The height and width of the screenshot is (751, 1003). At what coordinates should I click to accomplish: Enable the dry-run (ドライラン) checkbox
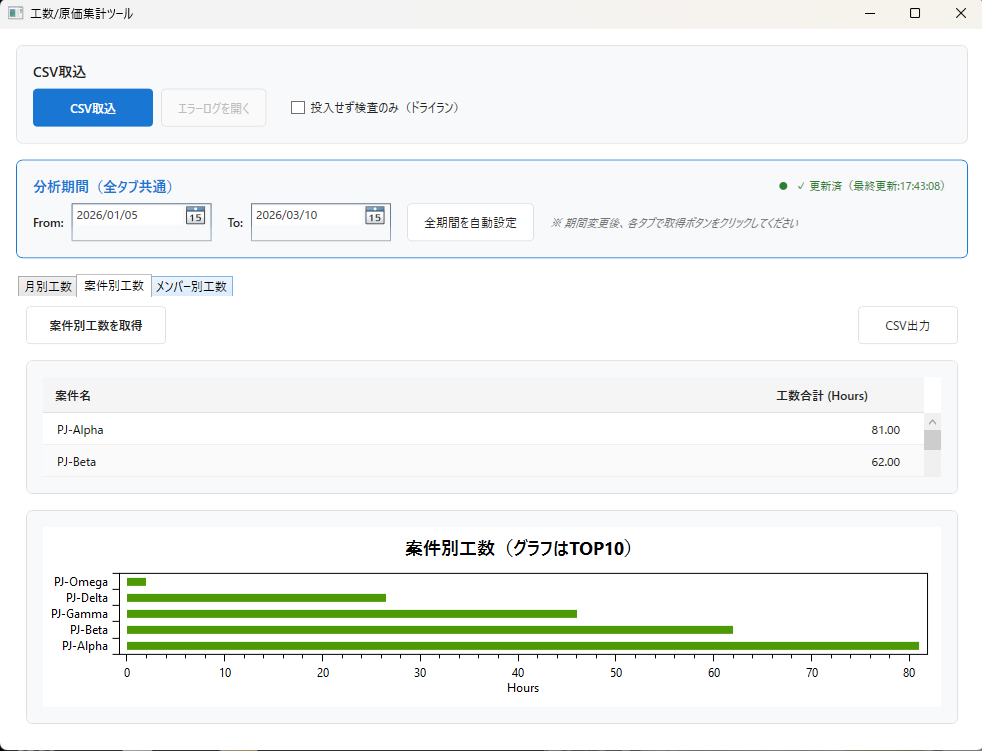[297, 107]
